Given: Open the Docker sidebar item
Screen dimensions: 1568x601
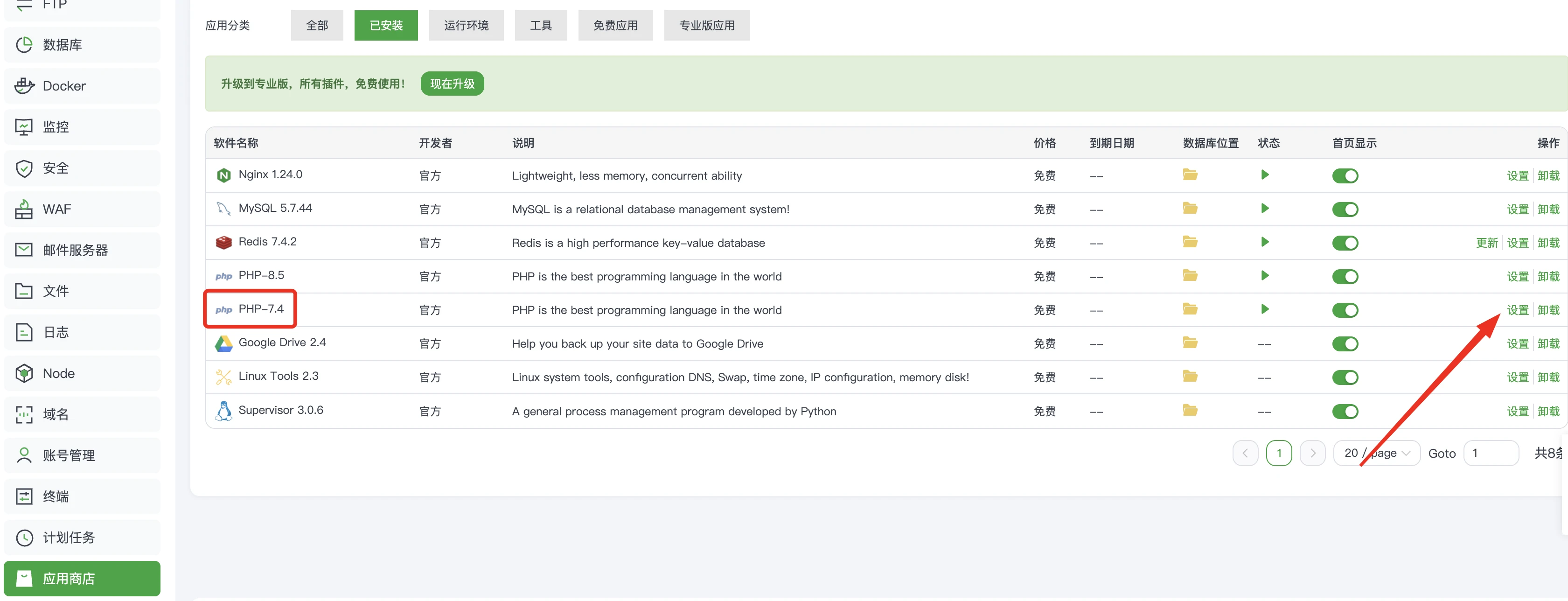Looking at the screenshot, I should (x=64, y=86).
